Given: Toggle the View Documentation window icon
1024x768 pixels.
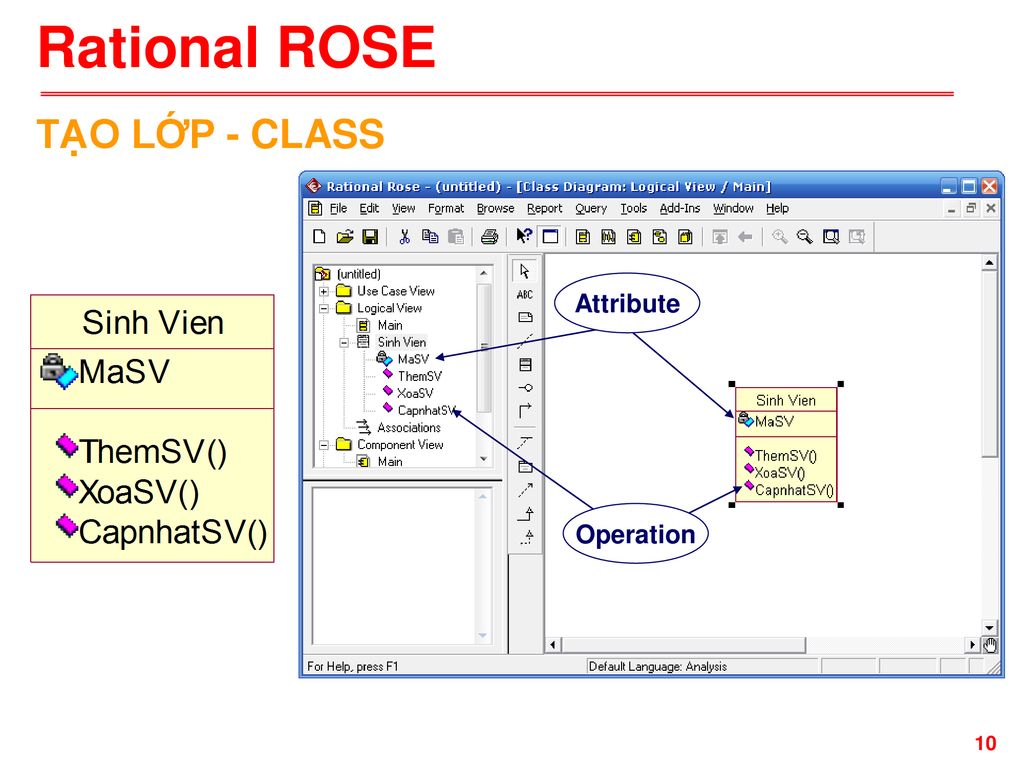Looking at the screenshot, I should 551,236.
